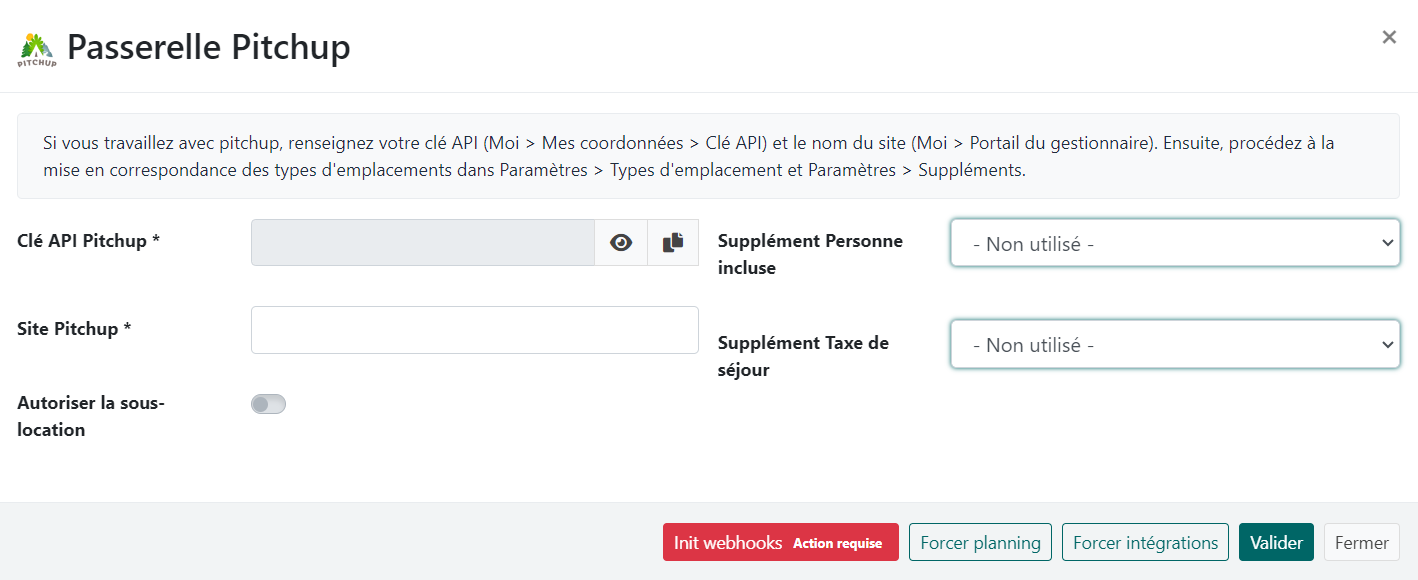1418x580 pixels.
Task: Click the API key instructions banner
Action: (x=708, y=156)
